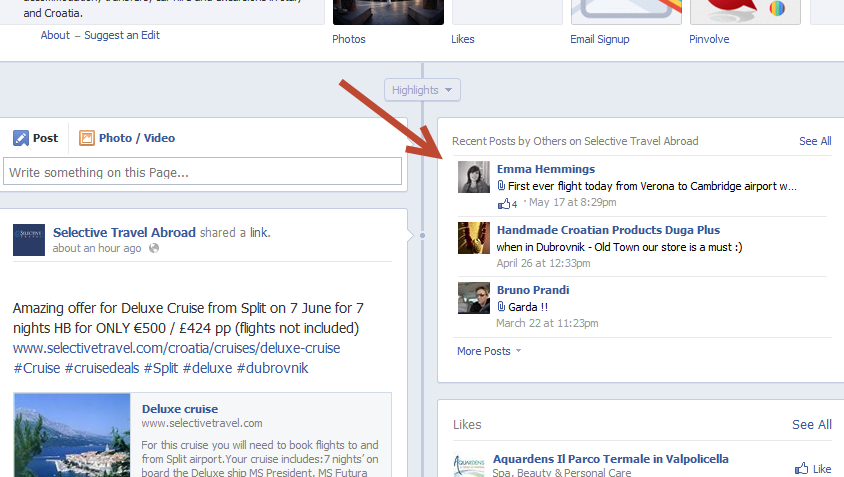Viewport: 844px width, 477px height.
Task: Click the thumbs-up likes icon on Emma Hemmings post
Action: 503,204
